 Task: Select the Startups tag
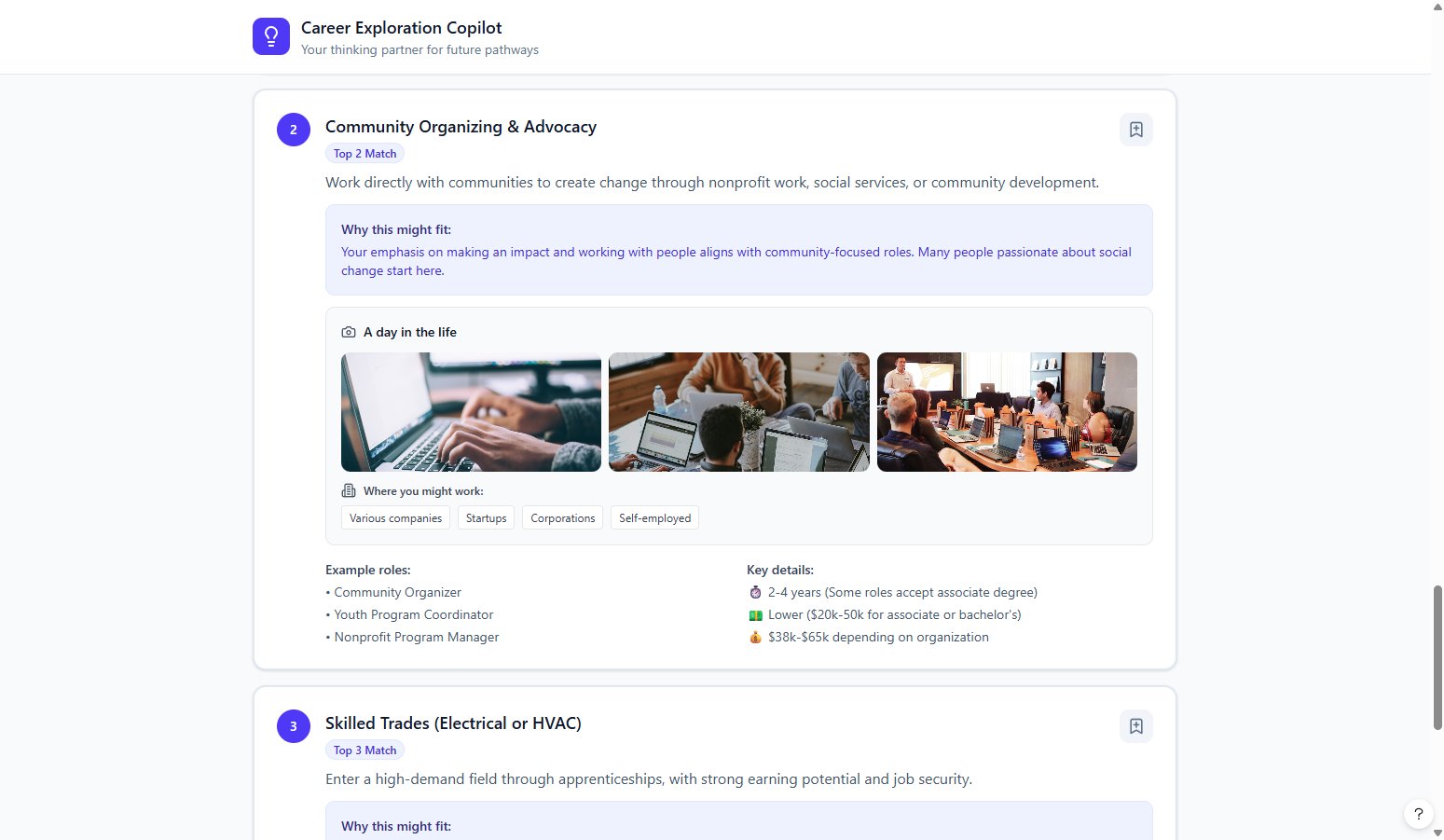(x=487, y=518)
